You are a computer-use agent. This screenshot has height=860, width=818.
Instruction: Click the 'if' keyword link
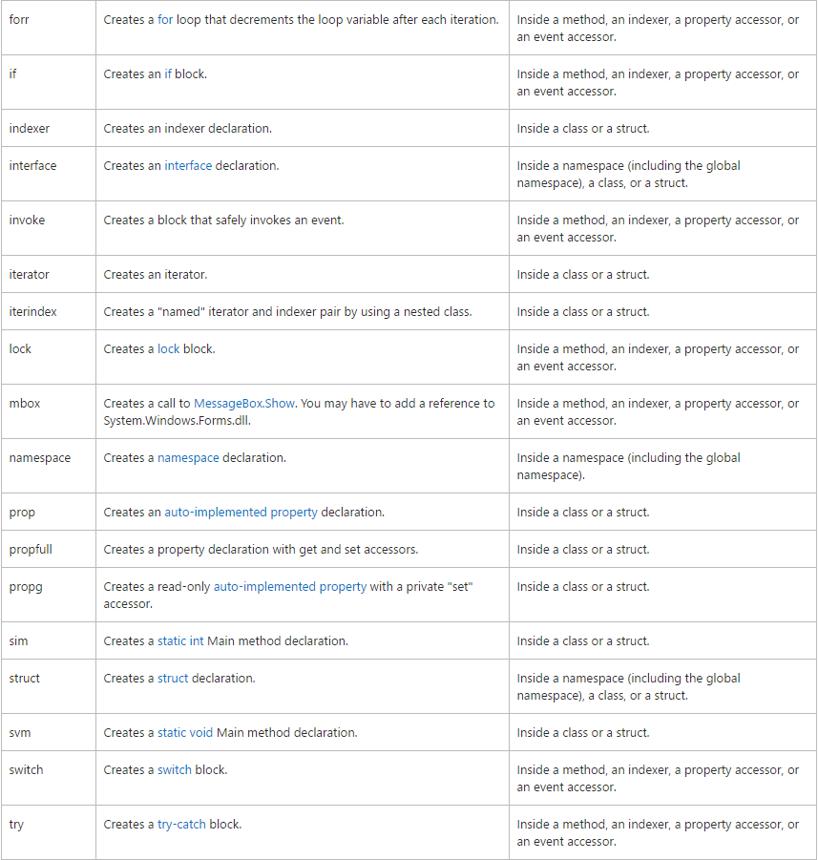click(x=168, y=74)
